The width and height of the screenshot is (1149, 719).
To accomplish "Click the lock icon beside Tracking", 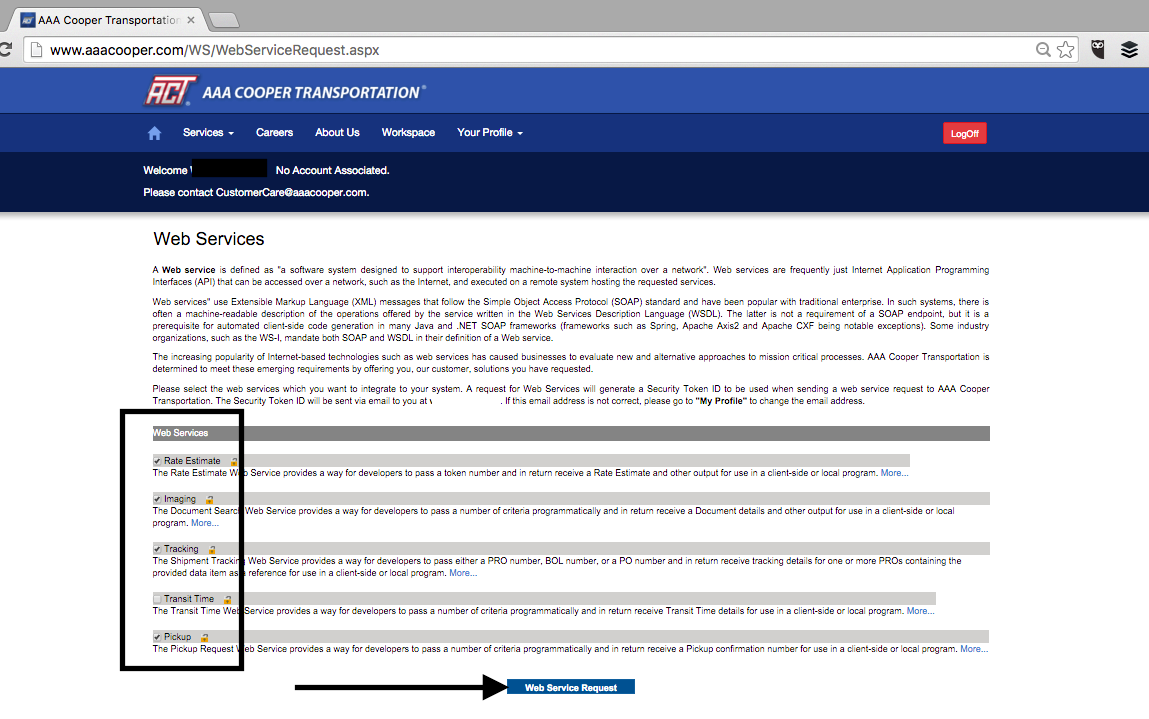I will (212, 549).
